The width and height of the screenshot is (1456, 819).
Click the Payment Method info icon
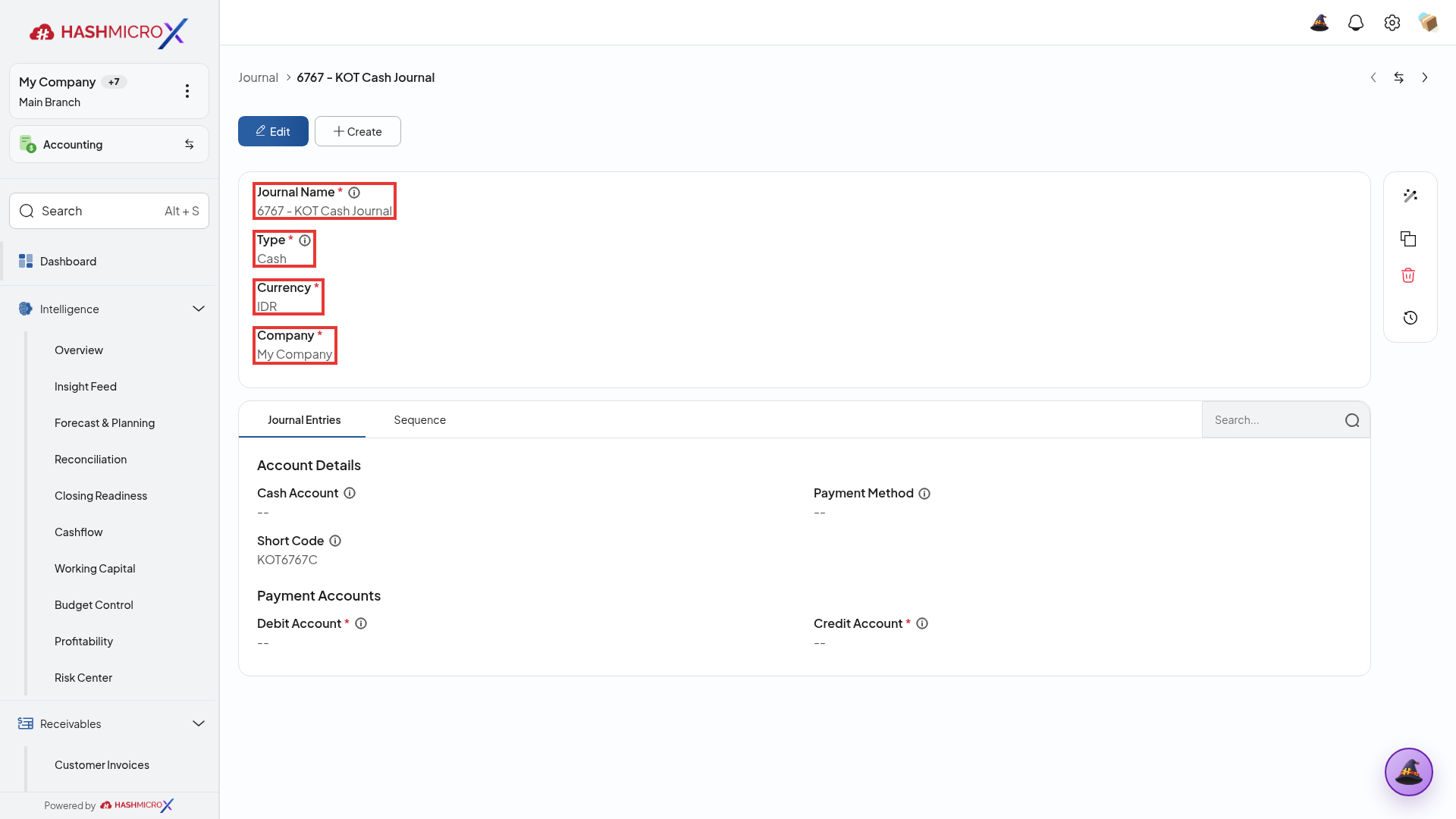point(924,494)
